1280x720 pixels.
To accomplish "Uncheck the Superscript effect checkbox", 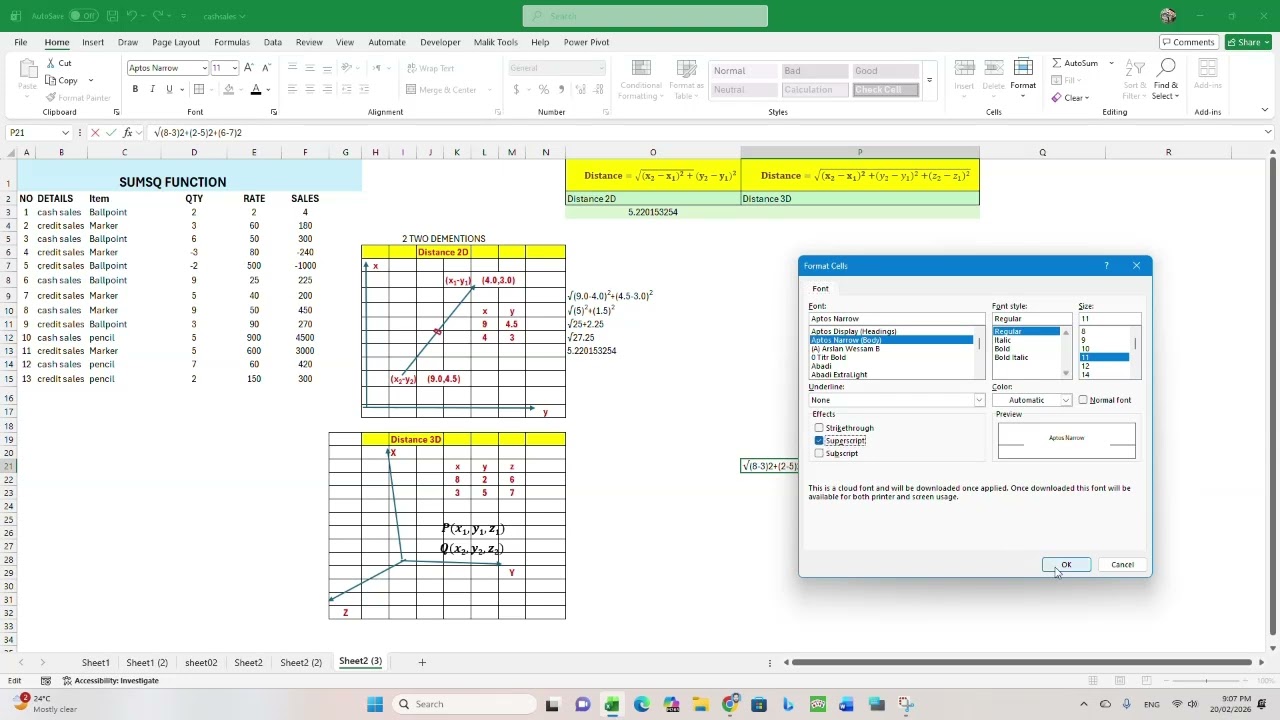I will (x=819, y=441).
